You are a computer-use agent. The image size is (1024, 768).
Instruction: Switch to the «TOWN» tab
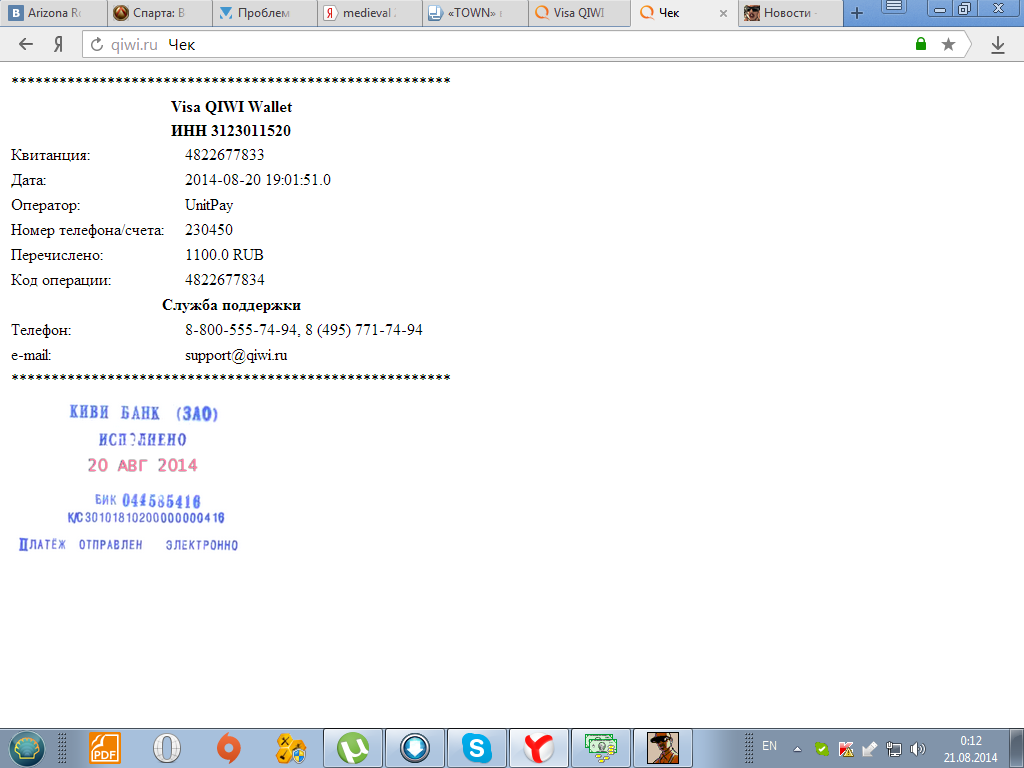pyautogui.click(x=475, y=13)
